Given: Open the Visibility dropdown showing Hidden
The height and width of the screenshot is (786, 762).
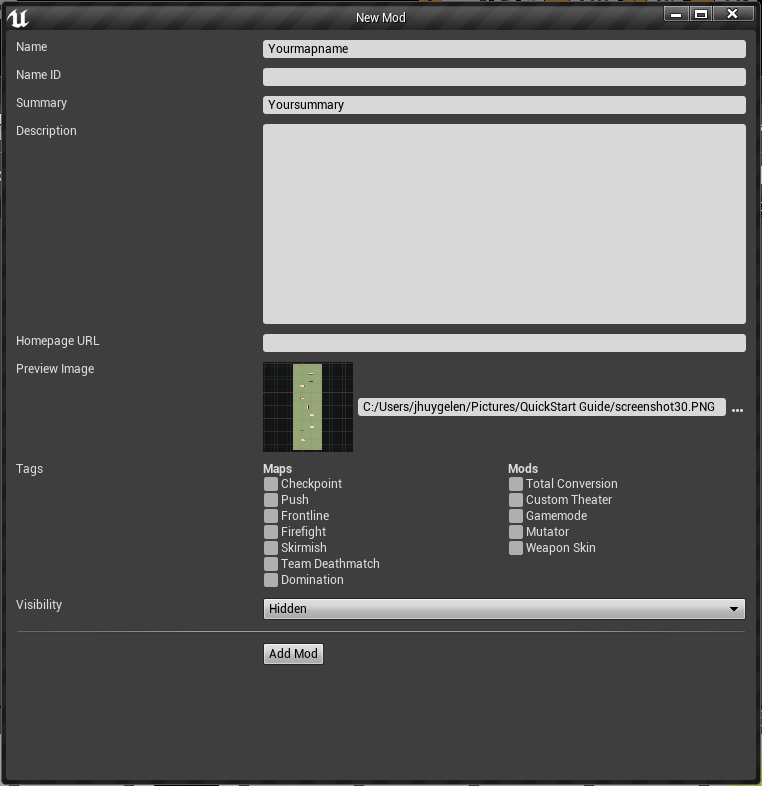Looking at the screenshot, I should pos(504,609).
